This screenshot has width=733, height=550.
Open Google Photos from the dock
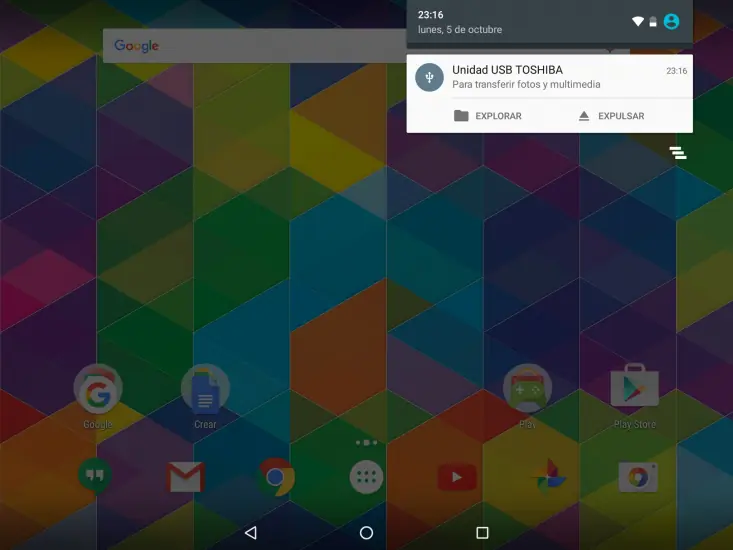548,477
